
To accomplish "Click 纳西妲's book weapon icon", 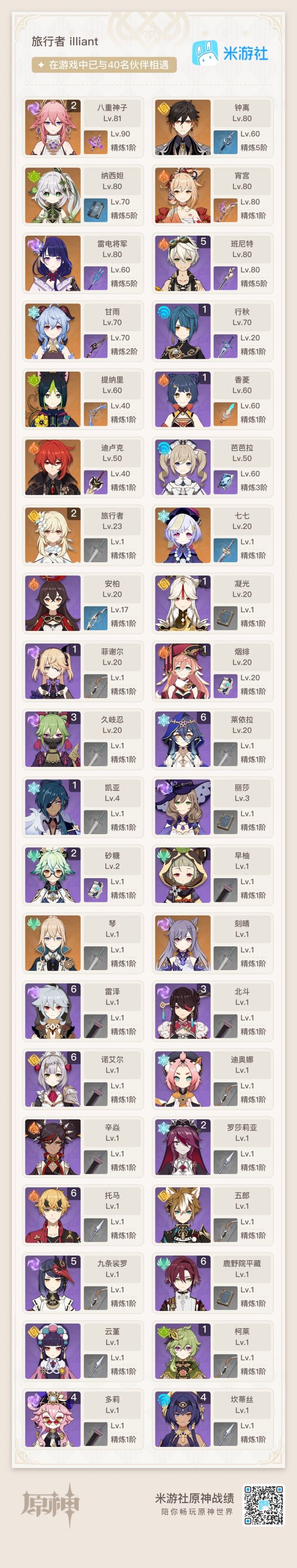I will [95, 209].
